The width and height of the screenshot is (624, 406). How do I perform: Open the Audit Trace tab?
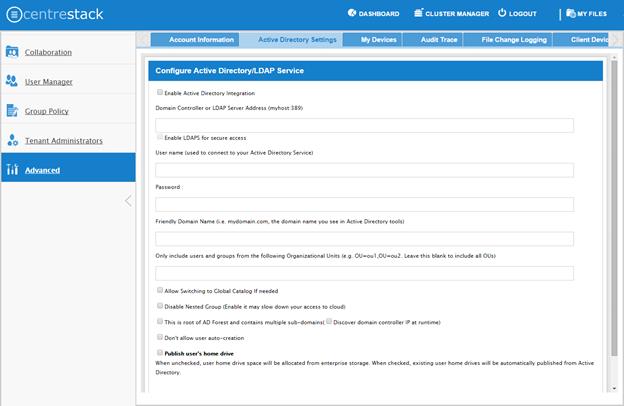pyautogui.click(x=437, y=40)
